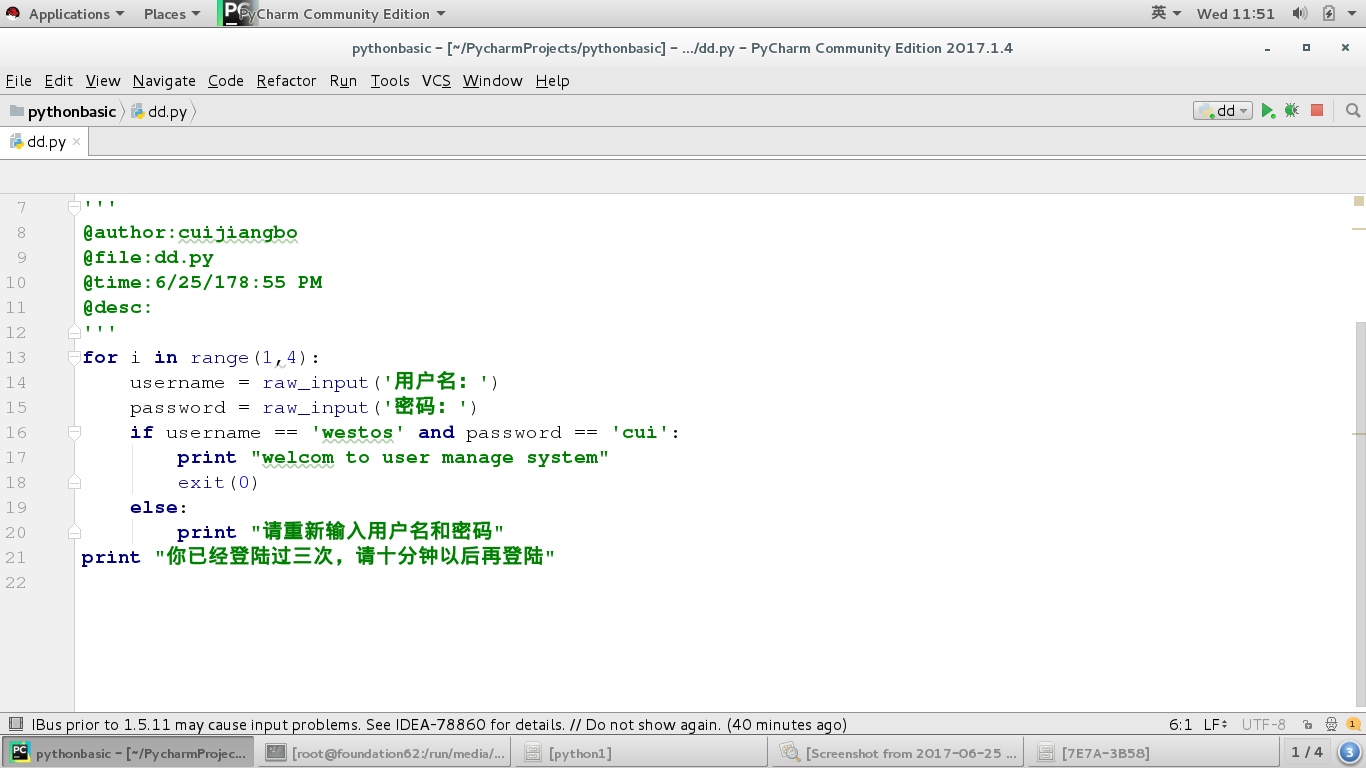1366x768 pixels.
Task: Click exit(0) on line 18
Action: 218,482
